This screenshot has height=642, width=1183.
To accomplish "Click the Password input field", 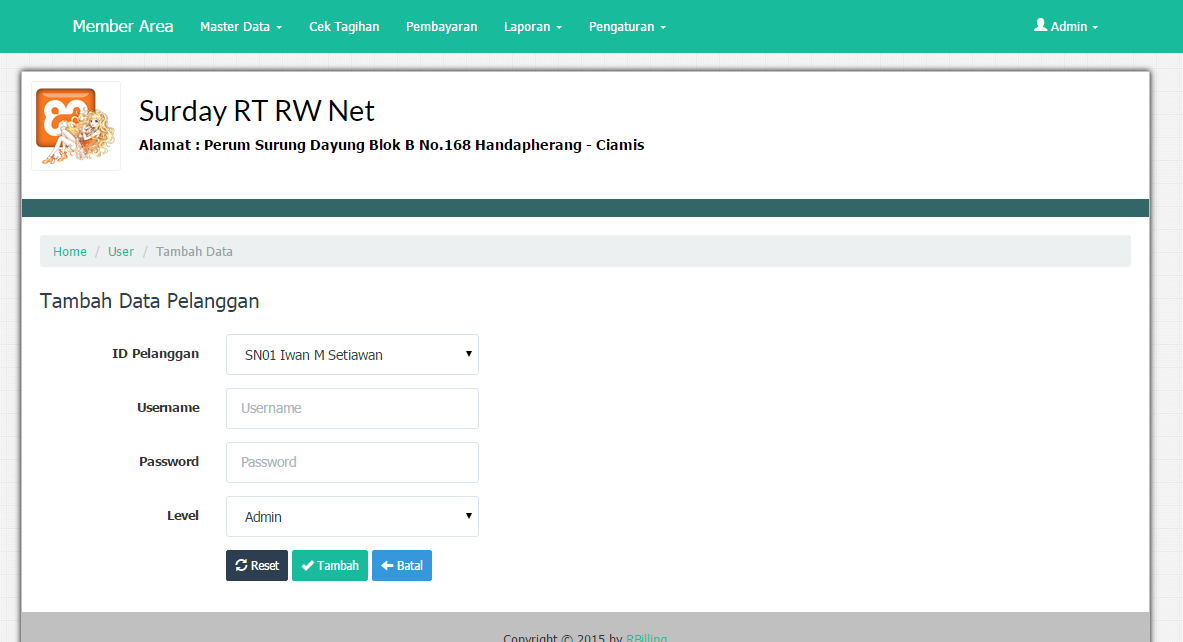I will (352, 462).
